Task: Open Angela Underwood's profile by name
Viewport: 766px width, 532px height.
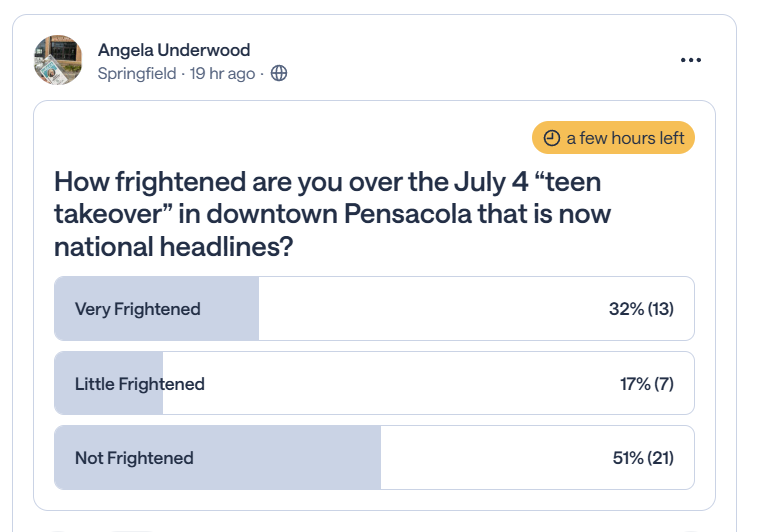Action: (174, 50)
